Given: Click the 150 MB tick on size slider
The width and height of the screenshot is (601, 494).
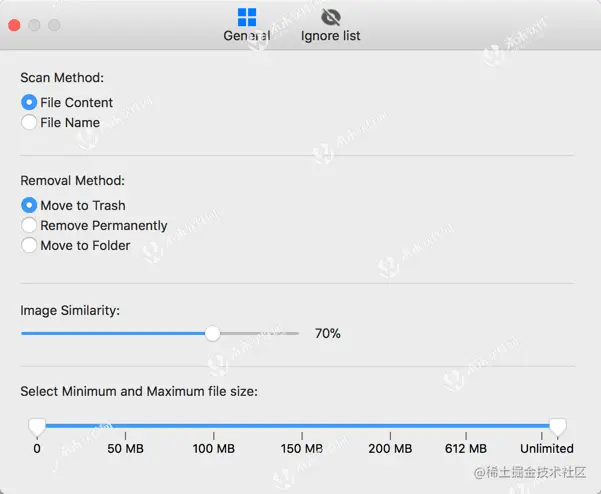Looking at the screenshot, I should pyautogui.click(x=301, y=433).
